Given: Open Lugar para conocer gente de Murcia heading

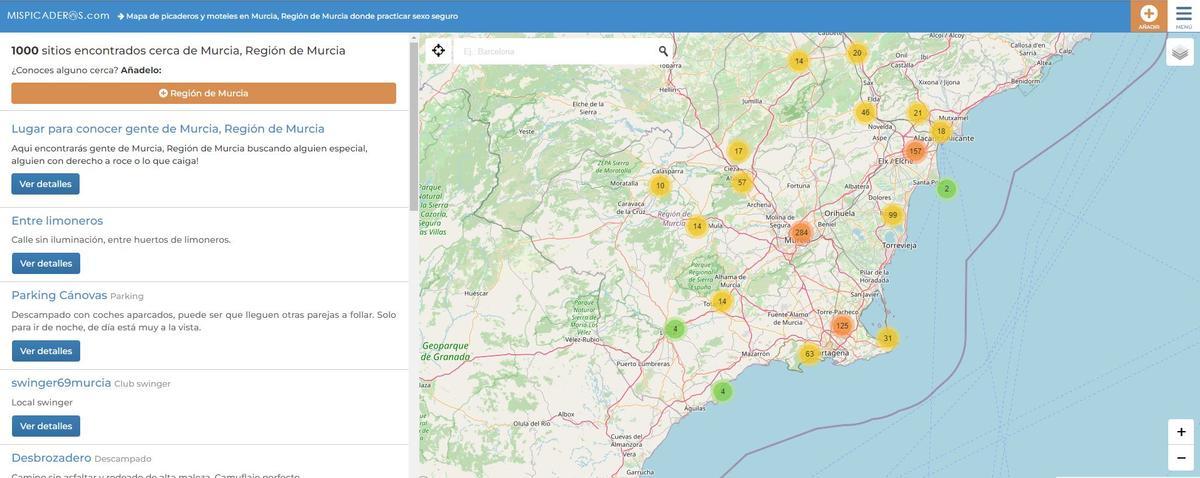Looking at the screenshot, I should point(168,129).
